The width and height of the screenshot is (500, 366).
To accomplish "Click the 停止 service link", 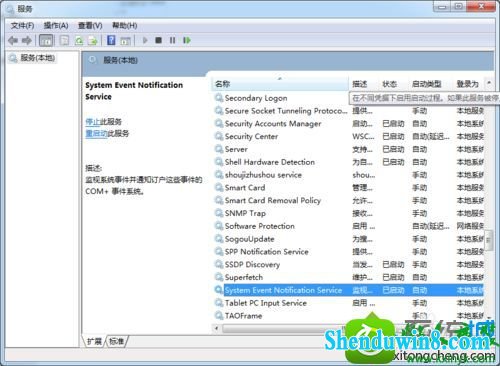I will pyautogui.click(x=92, y=122).
